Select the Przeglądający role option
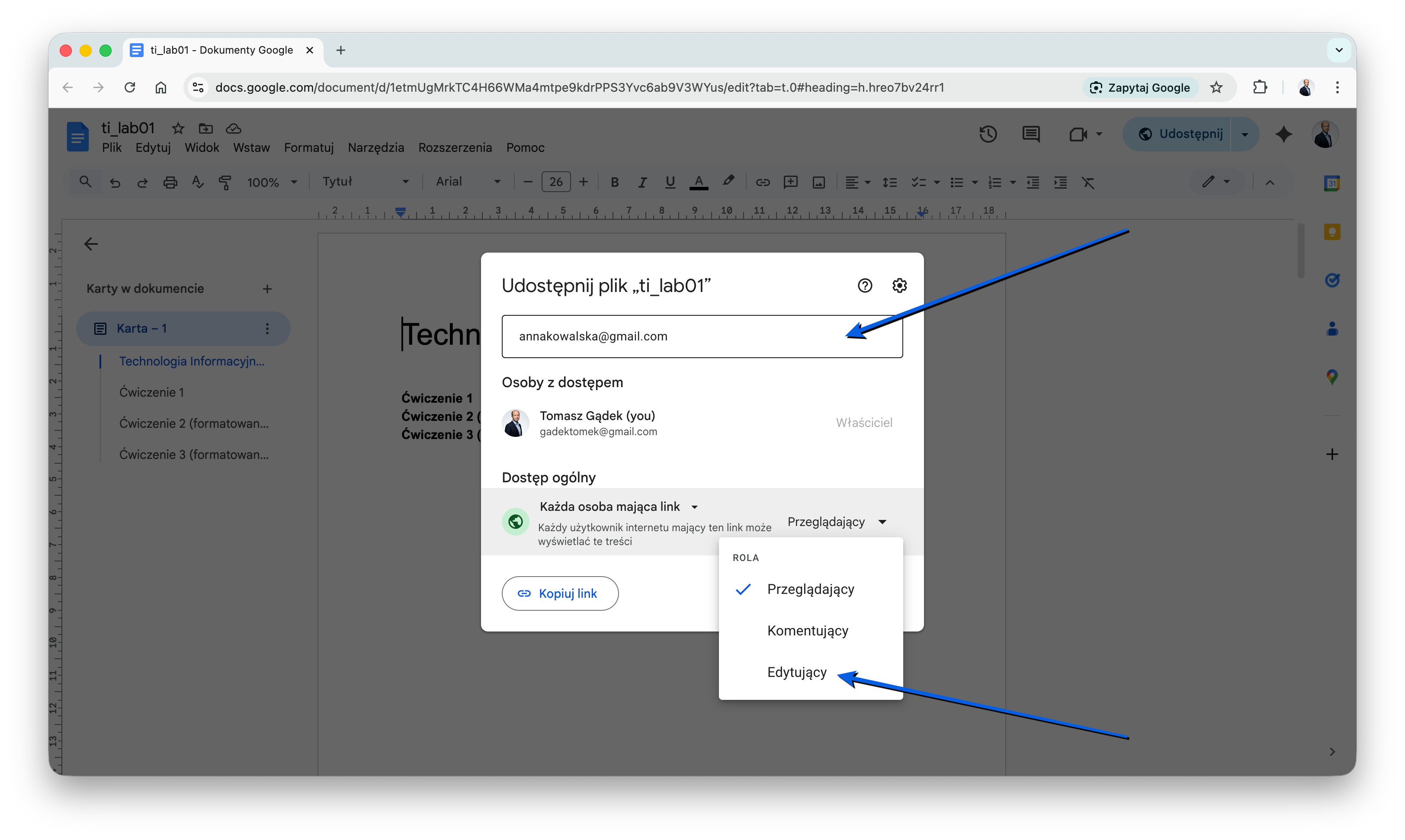The width and height of the screenshot is (1405, 840). [x=810, y=589]
